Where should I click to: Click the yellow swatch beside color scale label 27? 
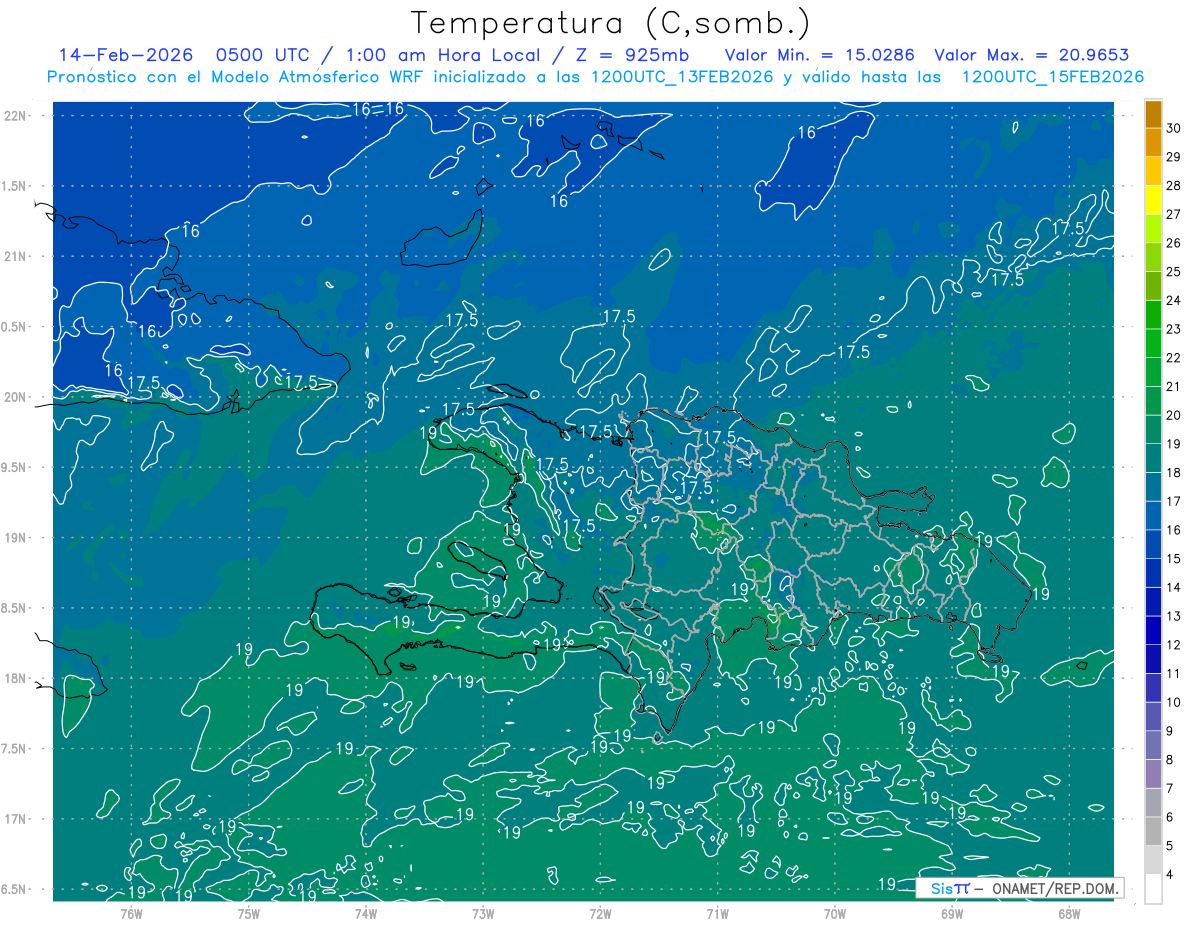click(1153, 201)
